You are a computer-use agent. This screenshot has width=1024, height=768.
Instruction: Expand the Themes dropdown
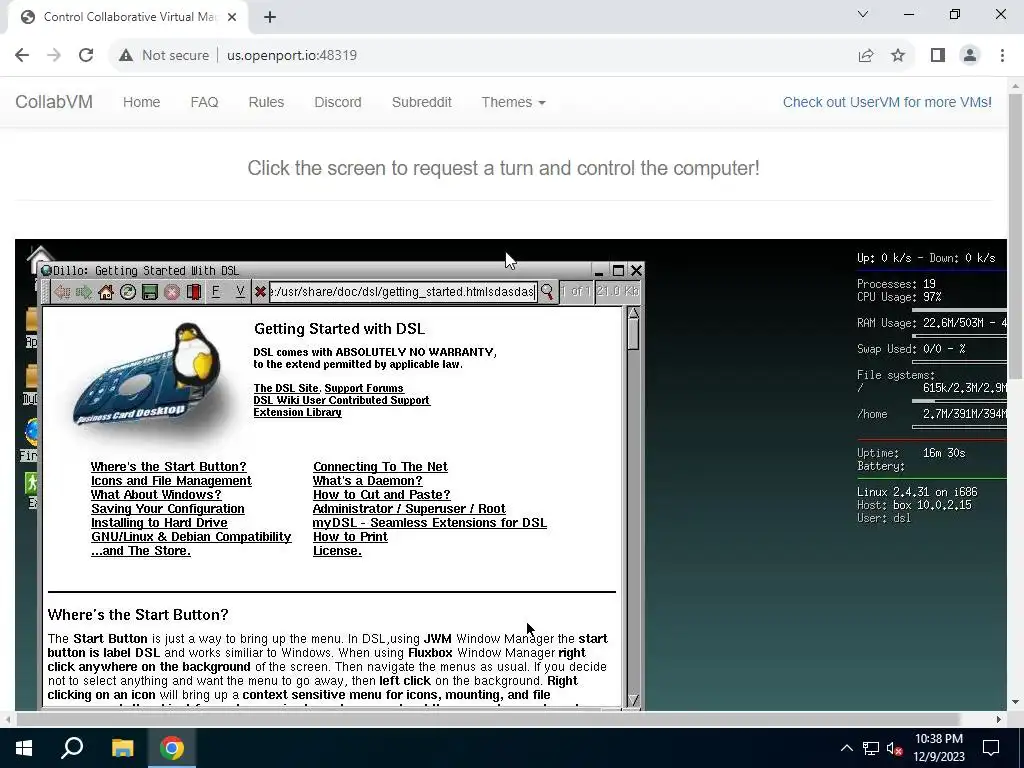point(513,102)
